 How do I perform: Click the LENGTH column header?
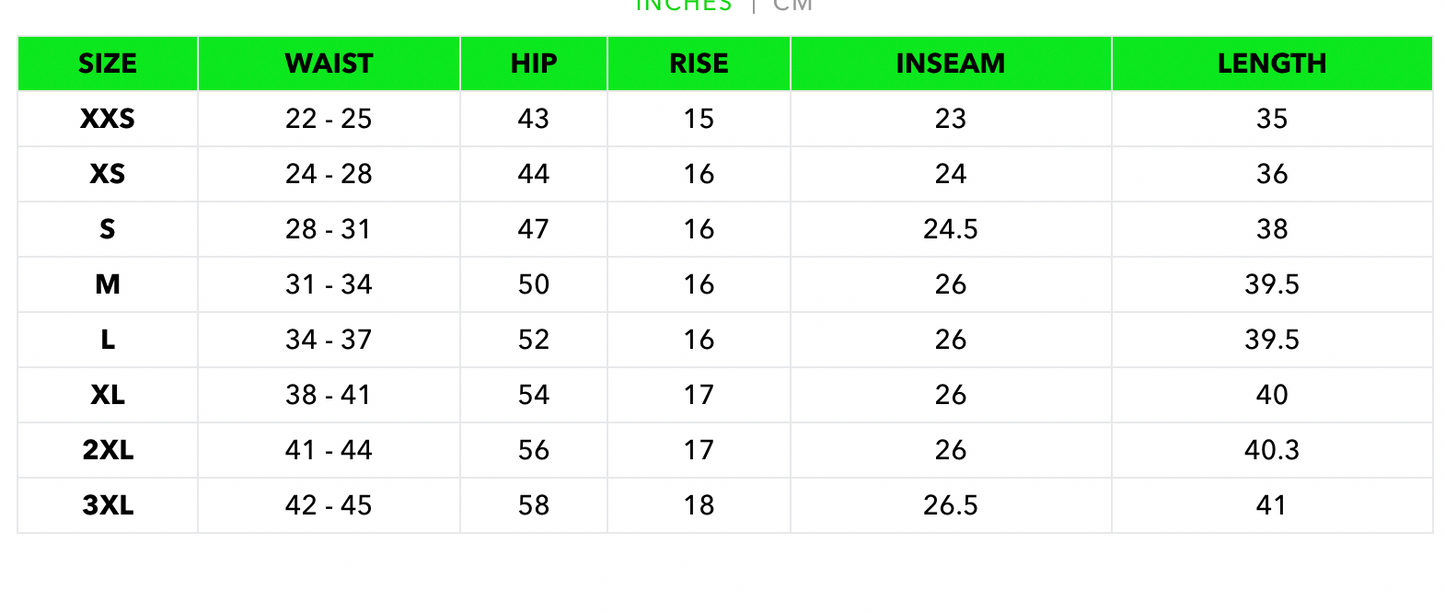[x=1271, y=64]
